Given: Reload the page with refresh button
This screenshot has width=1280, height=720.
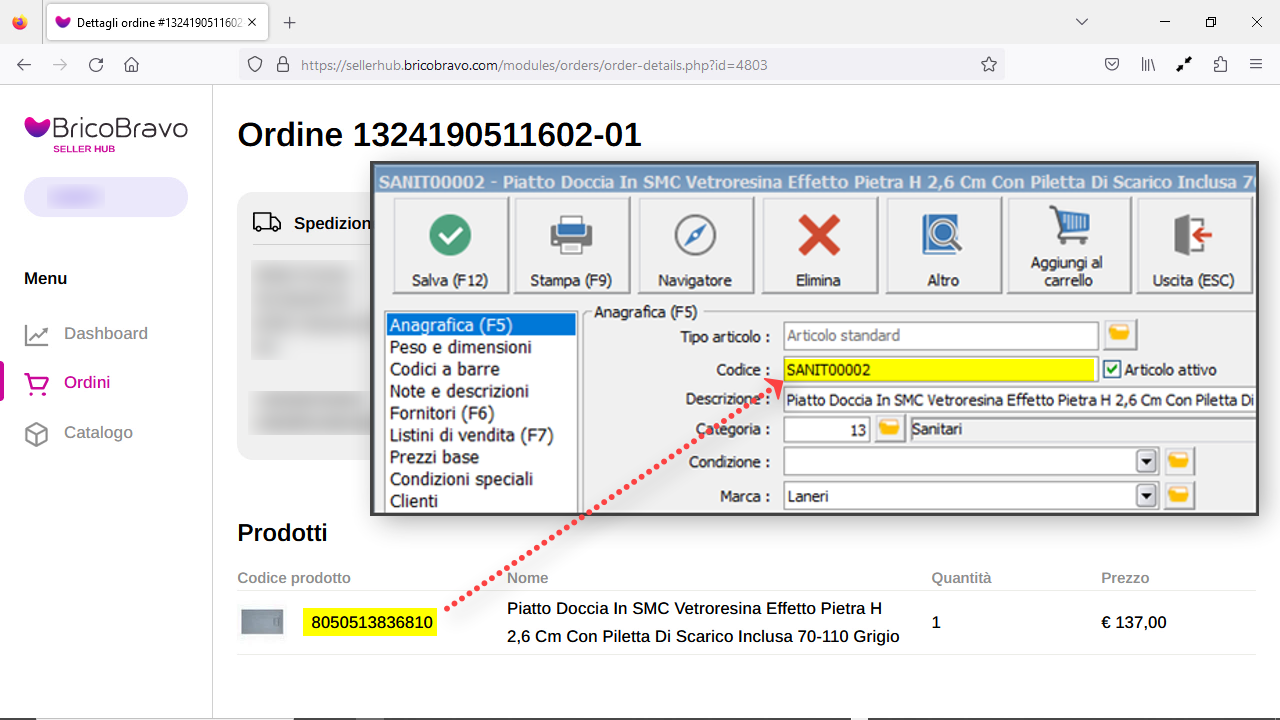Looking at the screenshot, I should tap(96, 65).
